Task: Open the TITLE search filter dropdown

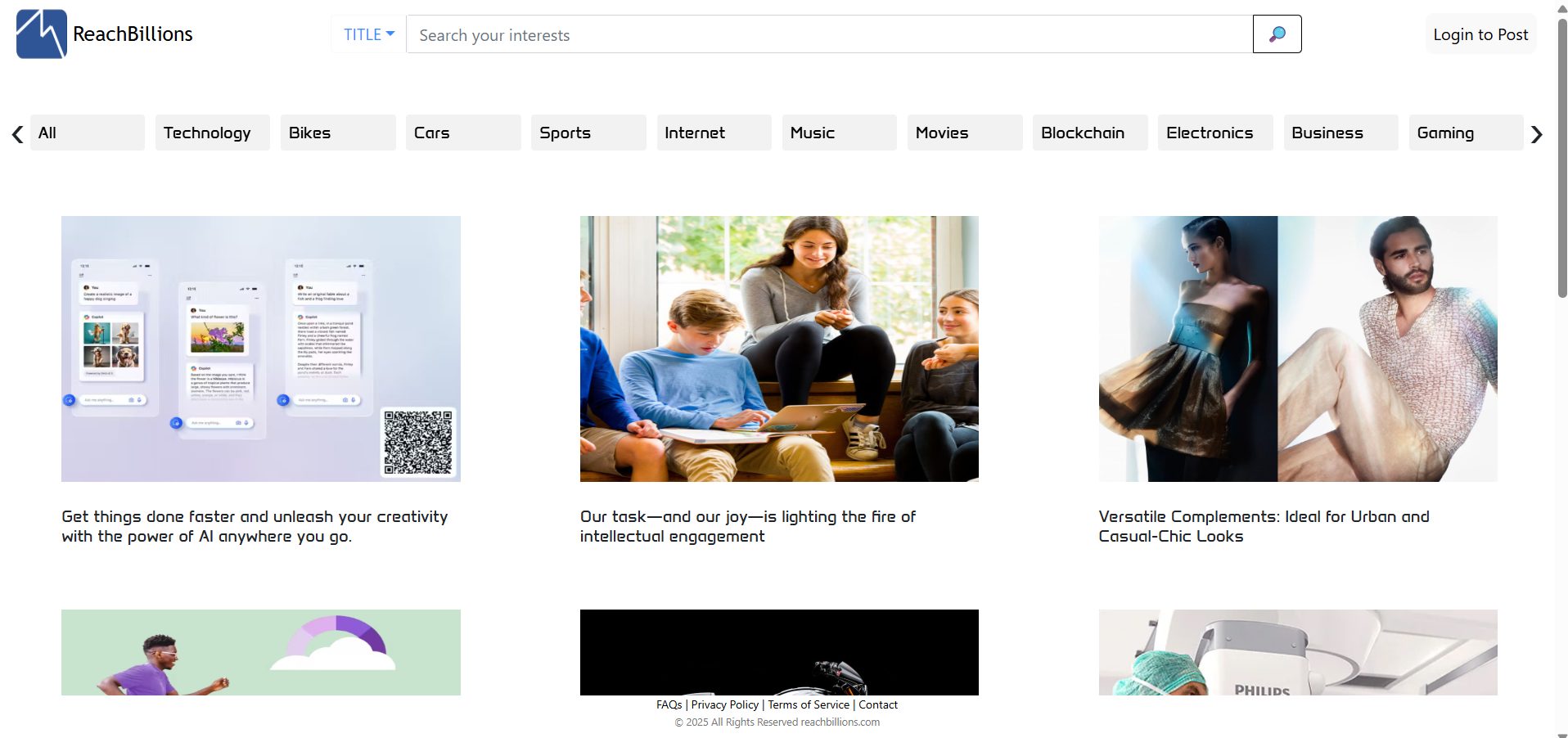Action: tap(368, 34)
